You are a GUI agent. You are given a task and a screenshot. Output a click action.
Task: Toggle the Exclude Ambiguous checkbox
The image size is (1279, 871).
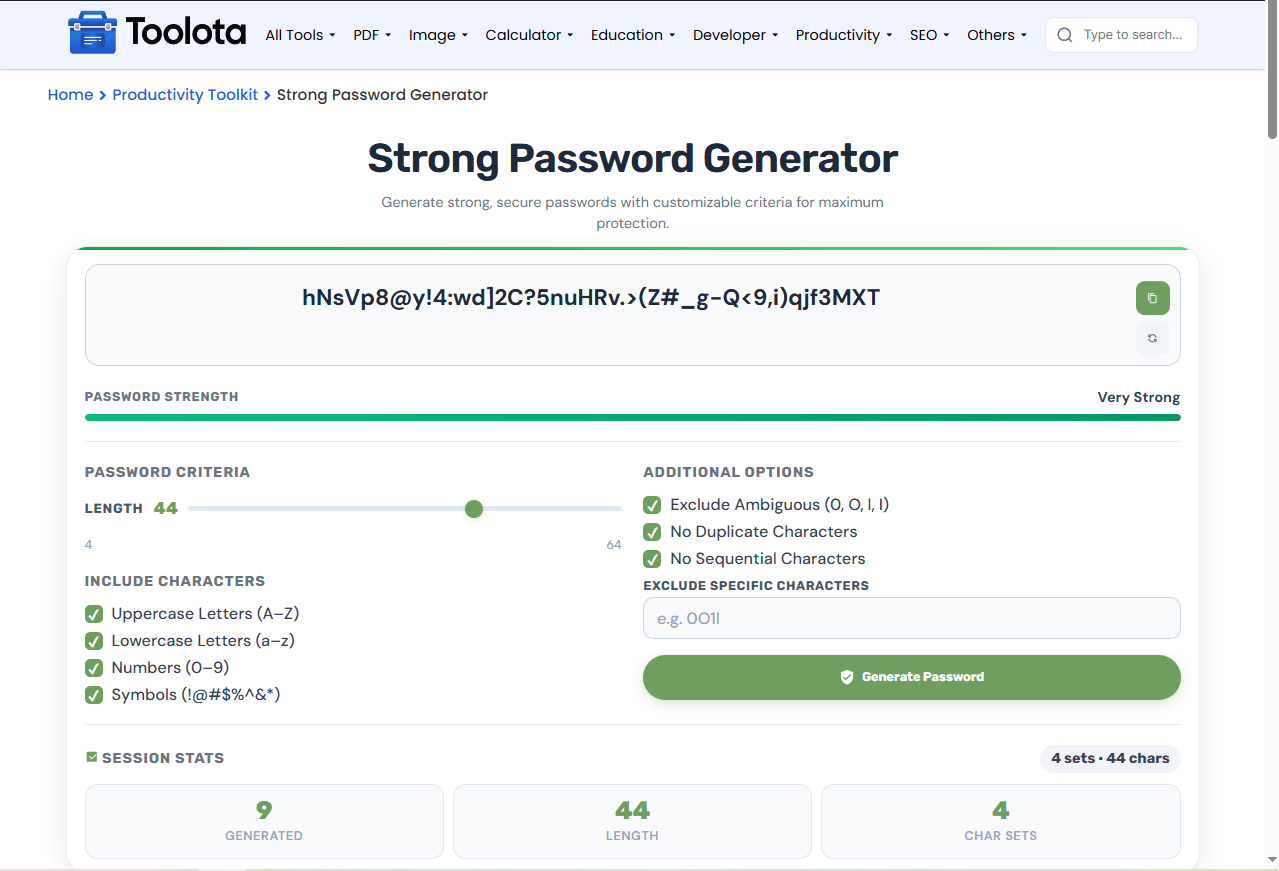[652, 505]
